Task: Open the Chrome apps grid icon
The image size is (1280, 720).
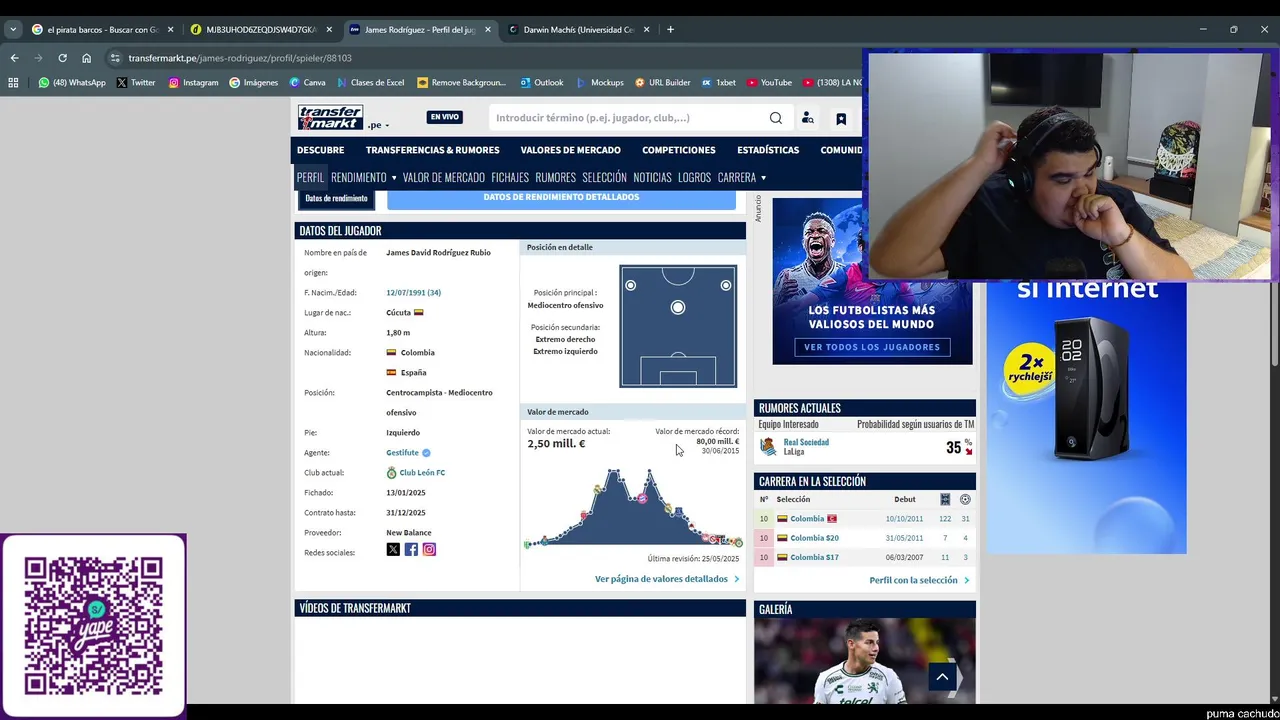Action: click(13, 83)
